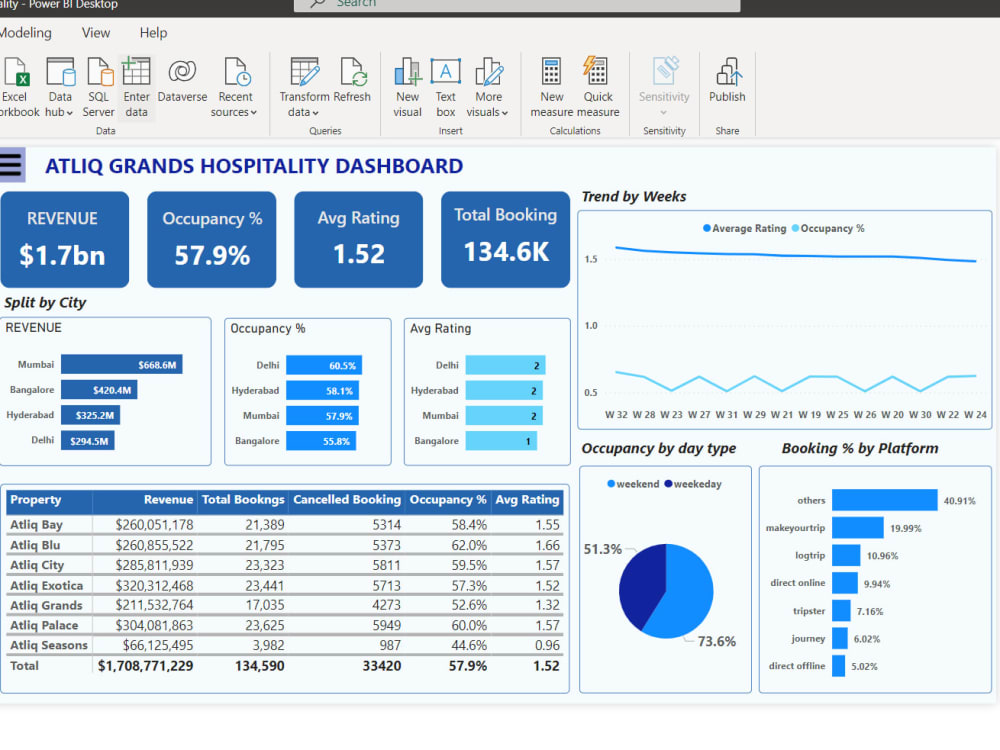Add a New visual to the report
This screenshot has height=750, width=1000.
point(407,86)
